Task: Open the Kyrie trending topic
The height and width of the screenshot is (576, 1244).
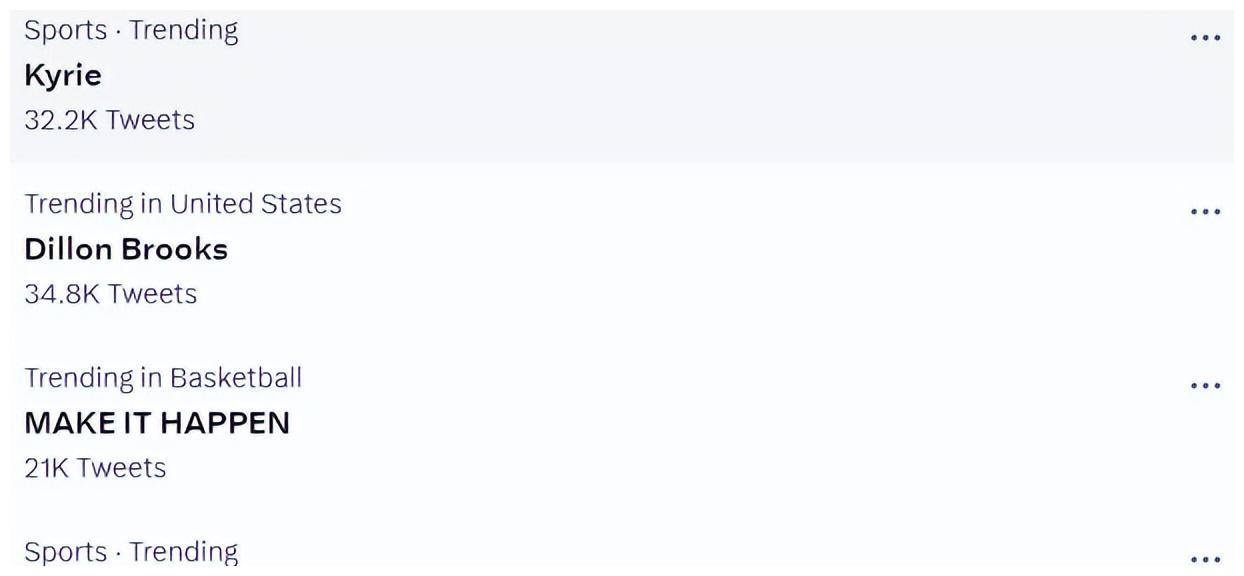Action: coord(63,76)
